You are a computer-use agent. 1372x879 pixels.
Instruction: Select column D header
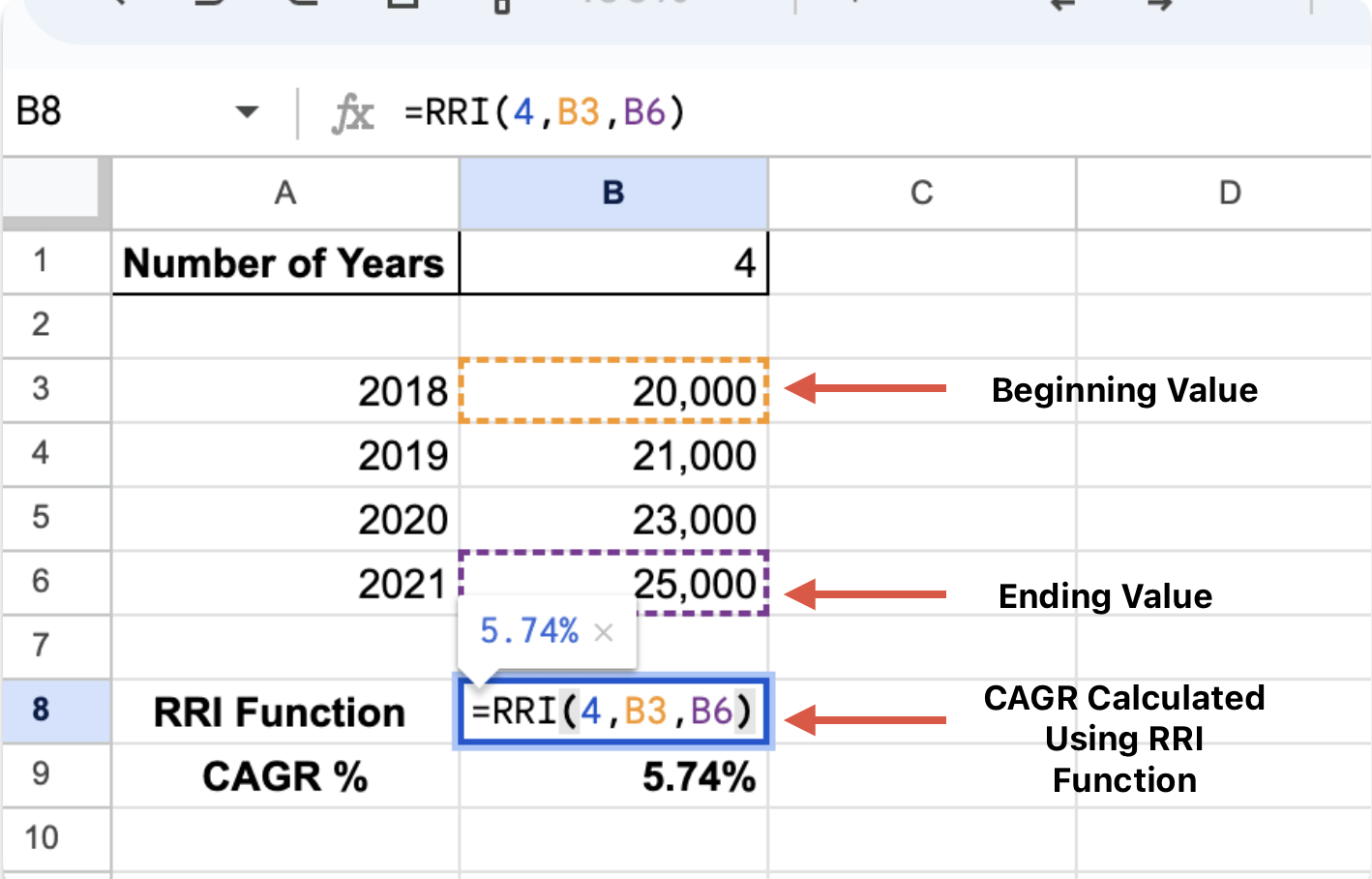tap(1229, 194)
